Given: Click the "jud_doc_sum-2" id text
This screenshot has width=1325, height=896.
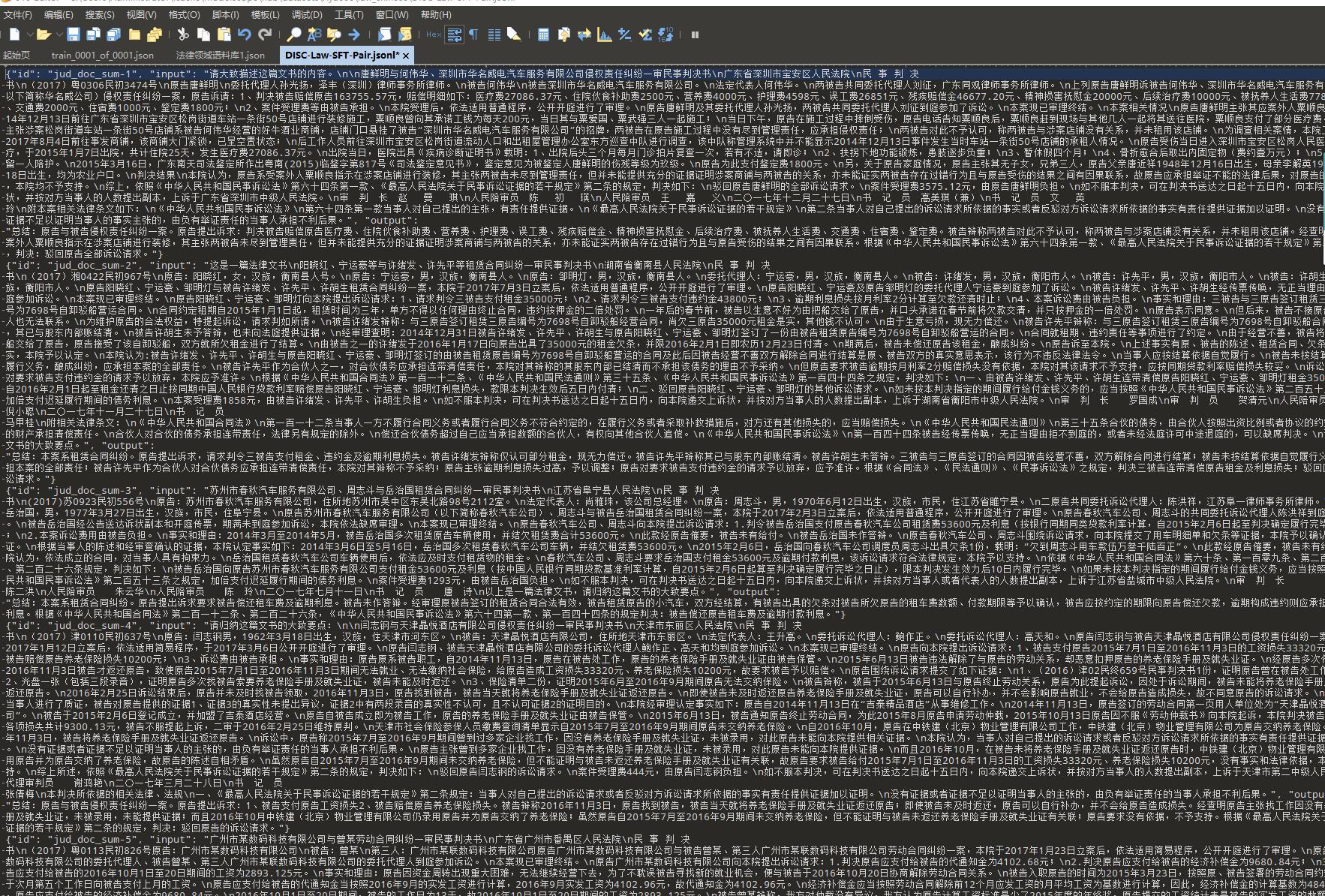Looking at the screenshot, I should (93, 266).
